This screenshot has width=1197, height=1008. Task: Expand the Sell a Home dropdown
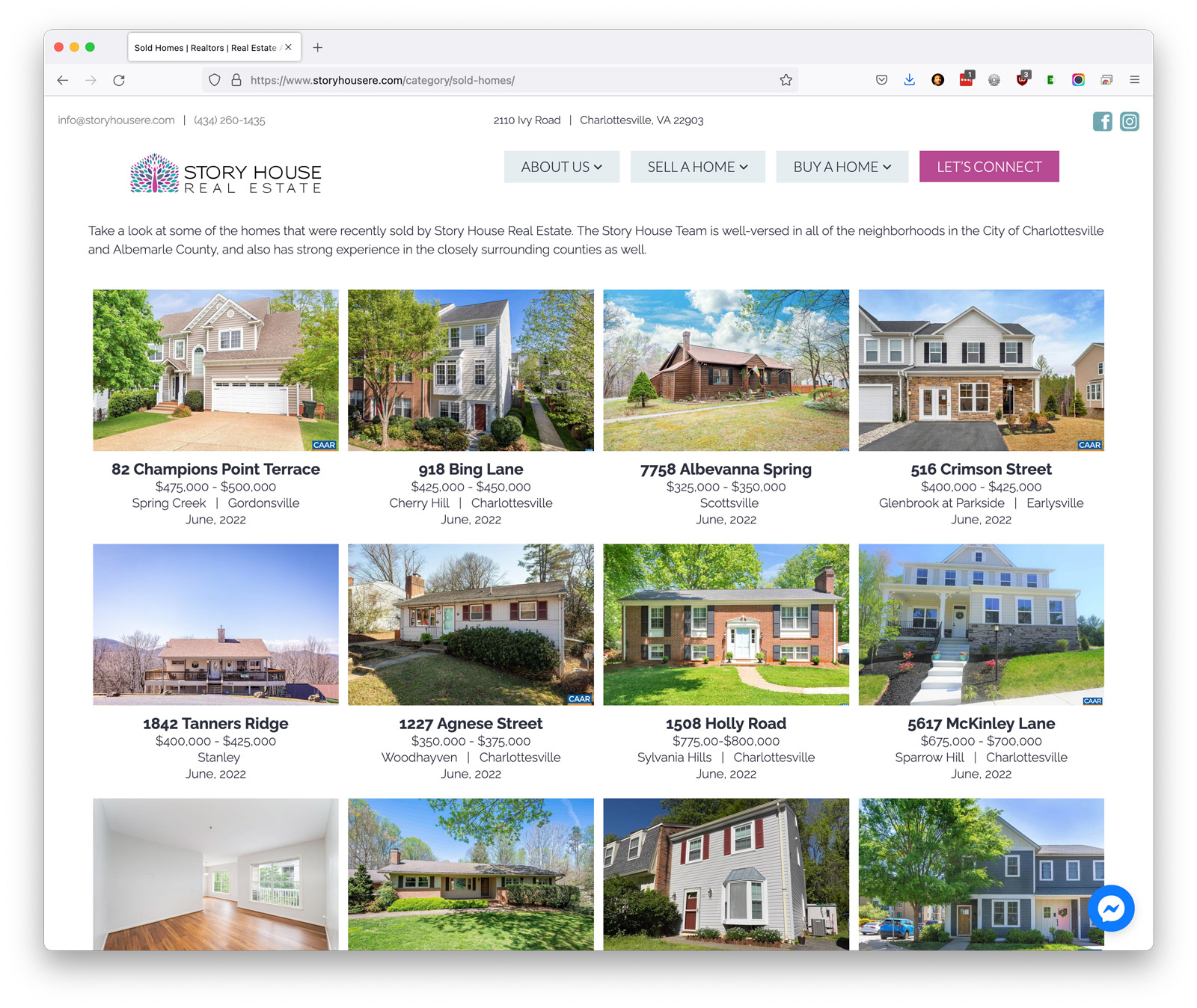pos(697,167)
